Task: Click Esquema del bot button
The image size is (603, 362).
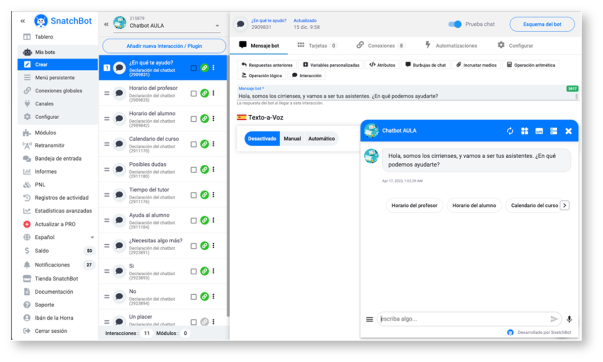Action: tap(542, 24)
